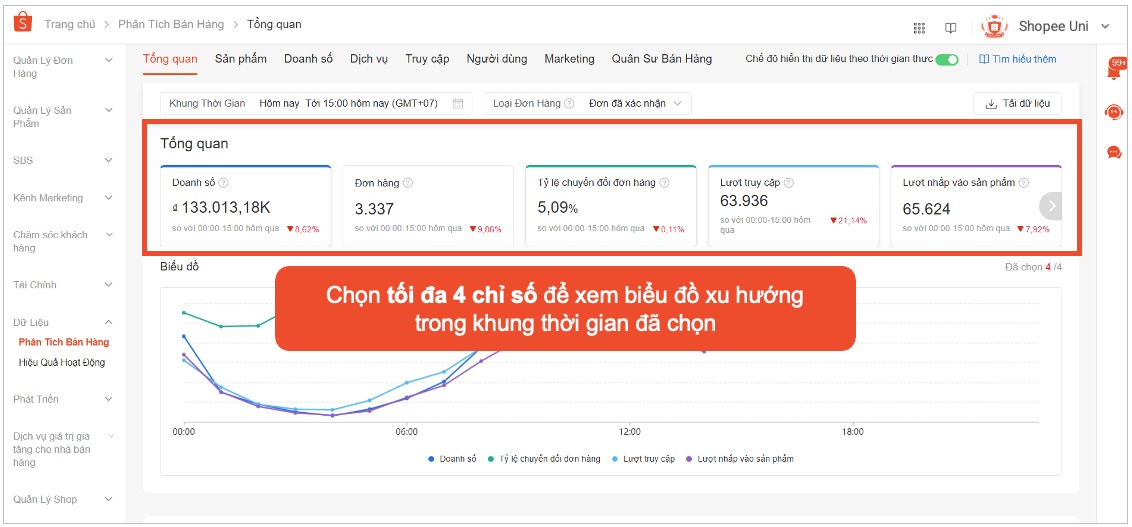Open customer support headset icon
Screen dimensions: 1132x527
pos(1113,112)
